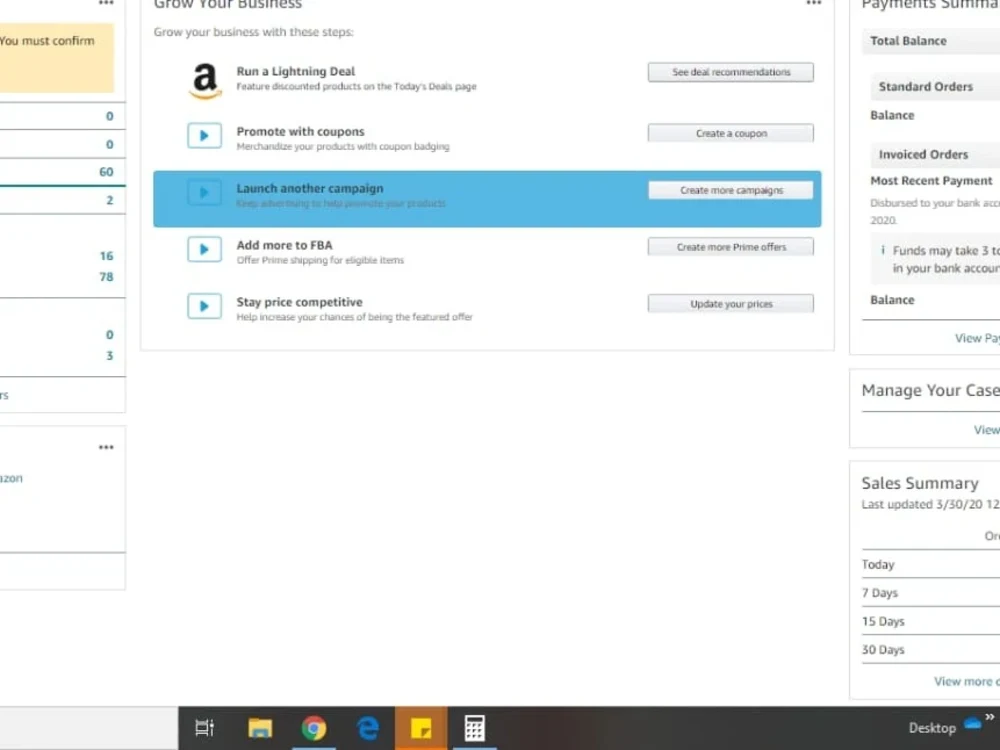Select the Run a Lightning Deal heading
The height and width of the screenshot is (750, 1000).
pyautogui.click(x=295, y=71)
